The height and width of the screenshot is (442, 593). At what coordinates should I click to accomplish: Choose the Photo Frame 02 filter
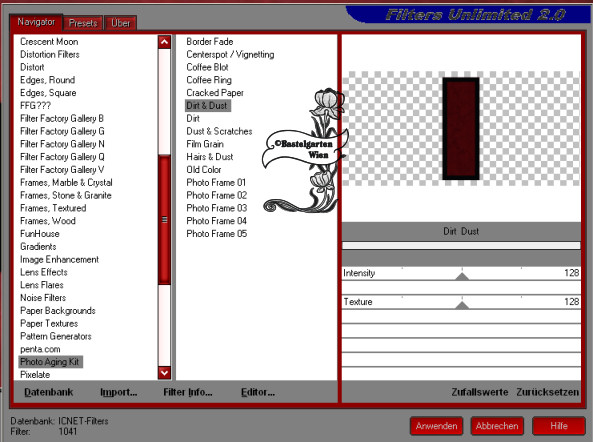point(216,195)
